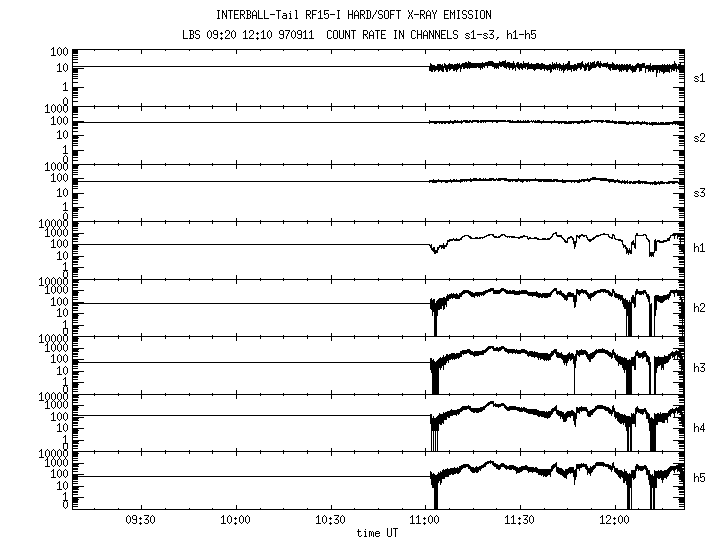This screenshot has height=550, width=720.
Task: Click the 'LBS 09:20 12:10 970911' text
Action: [234, 37]
